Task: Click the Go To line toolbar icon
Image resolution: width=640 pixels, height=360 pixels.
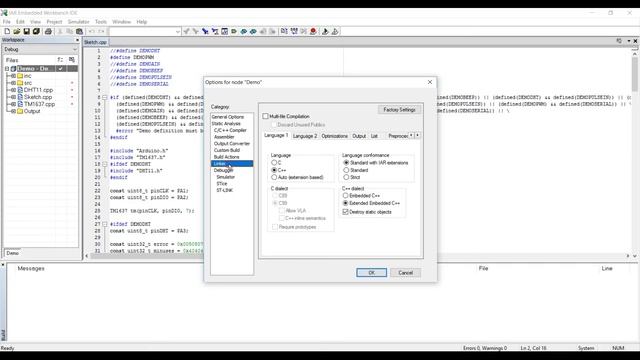Action: tap(224, 31)
